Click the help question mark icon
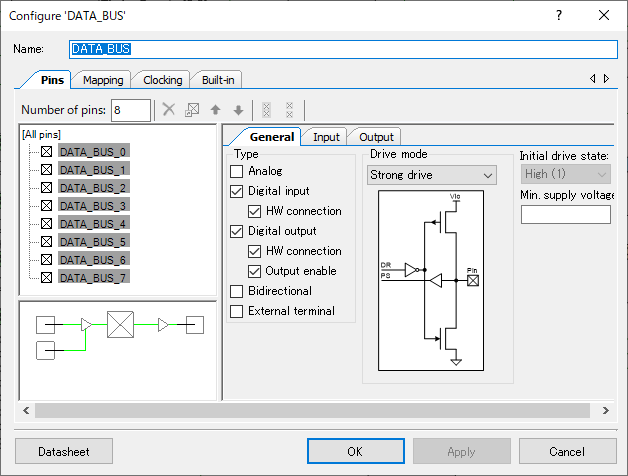 click(559, 15)
